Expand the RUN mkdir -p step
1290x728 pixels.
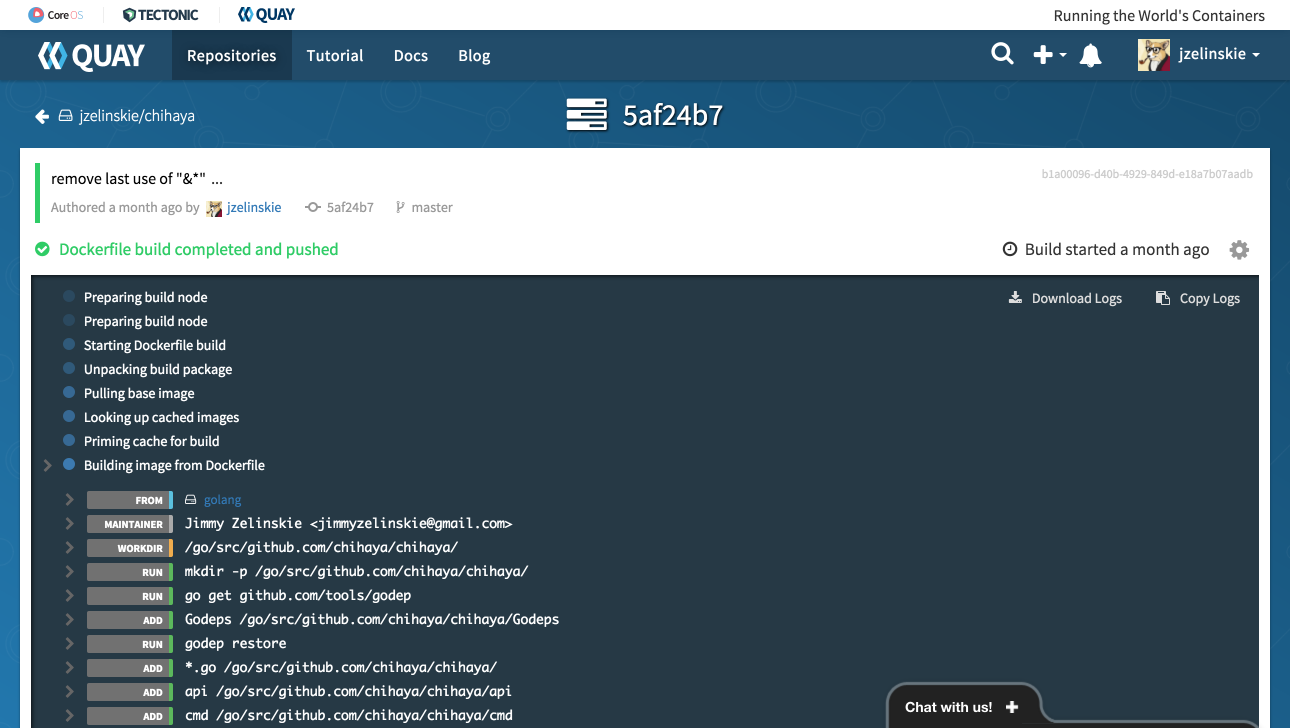tap(69, 571)
